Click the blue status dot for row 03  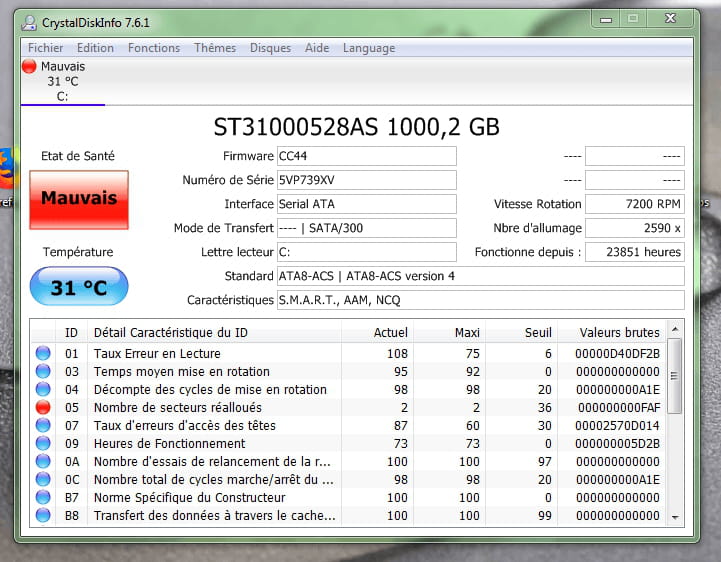[x=43, y=371]
